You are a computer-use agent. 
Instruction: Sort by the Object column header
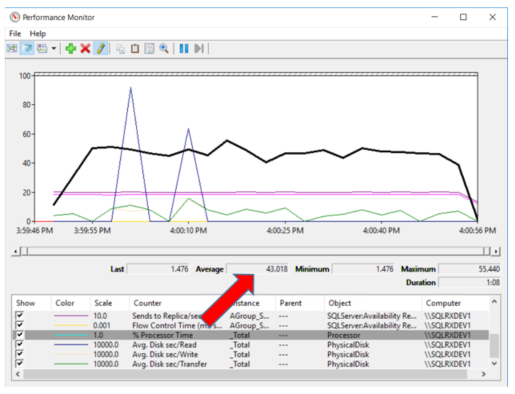pos(373,303)
